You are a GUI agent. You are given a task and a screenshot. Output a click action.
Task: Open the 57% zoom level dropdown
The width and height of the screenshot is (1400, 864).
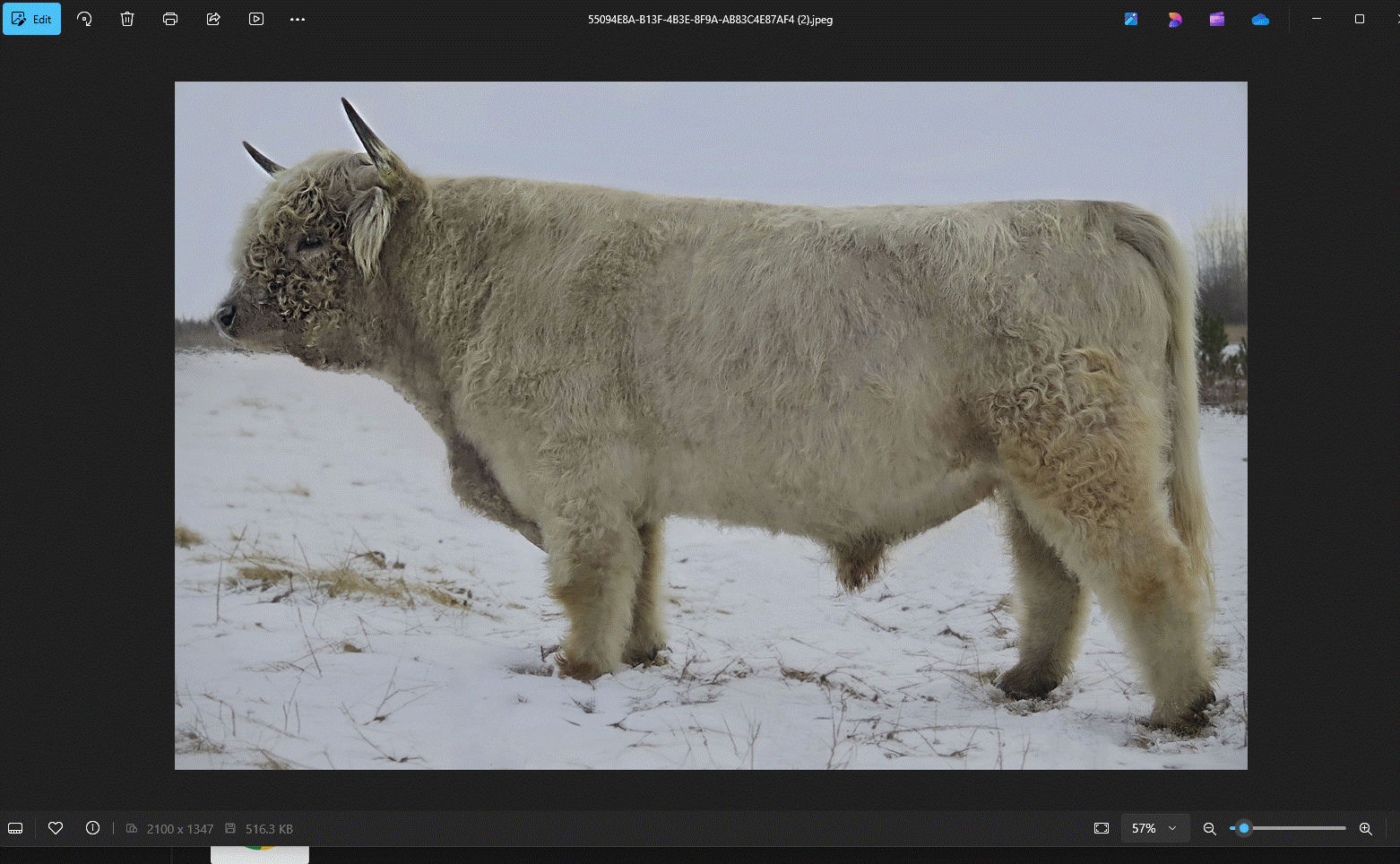tap(1154, 828)
